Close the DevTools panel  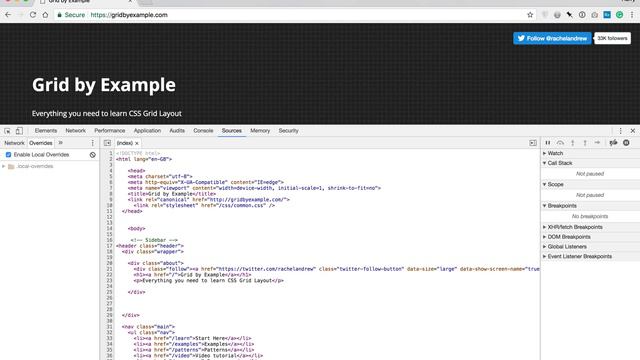point(633,131)
